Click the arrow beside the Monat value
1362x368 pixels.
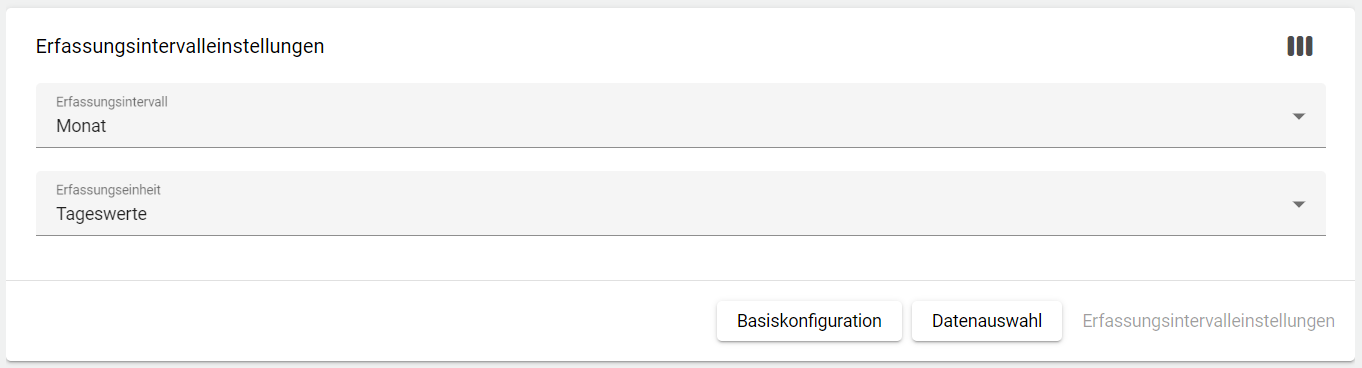click(x=1299, y=116)
